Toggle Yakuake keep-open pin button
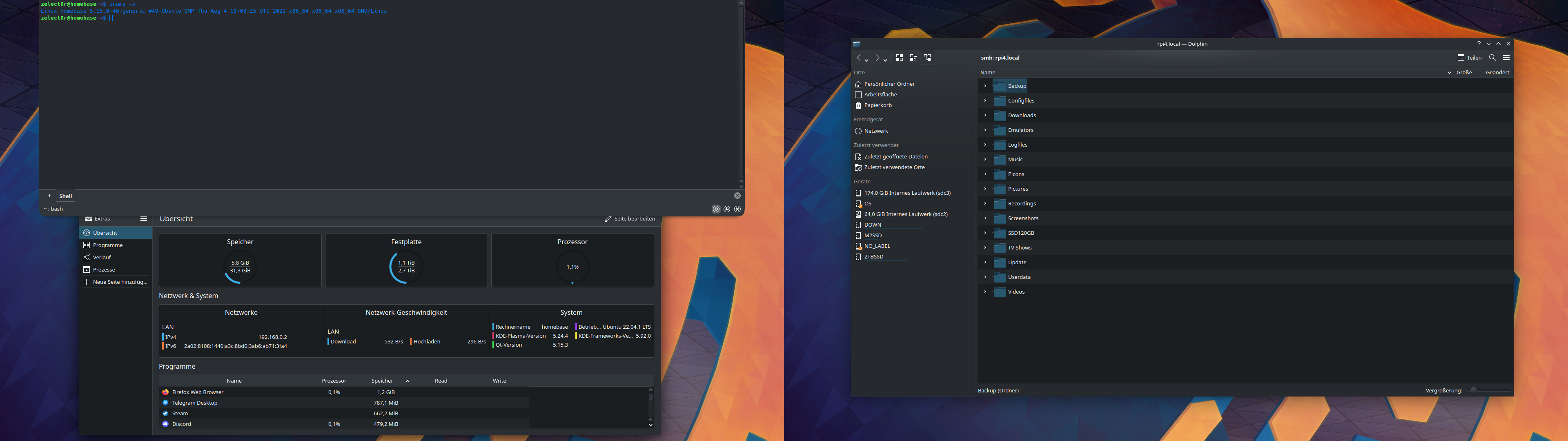The width and height of the screenshot is (1568, 441). 716,209
